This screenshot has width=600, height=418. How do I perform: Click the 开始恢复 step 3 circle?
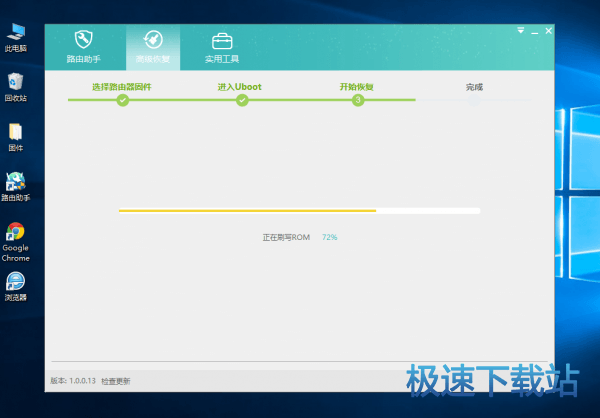click(x=358, y=100)
